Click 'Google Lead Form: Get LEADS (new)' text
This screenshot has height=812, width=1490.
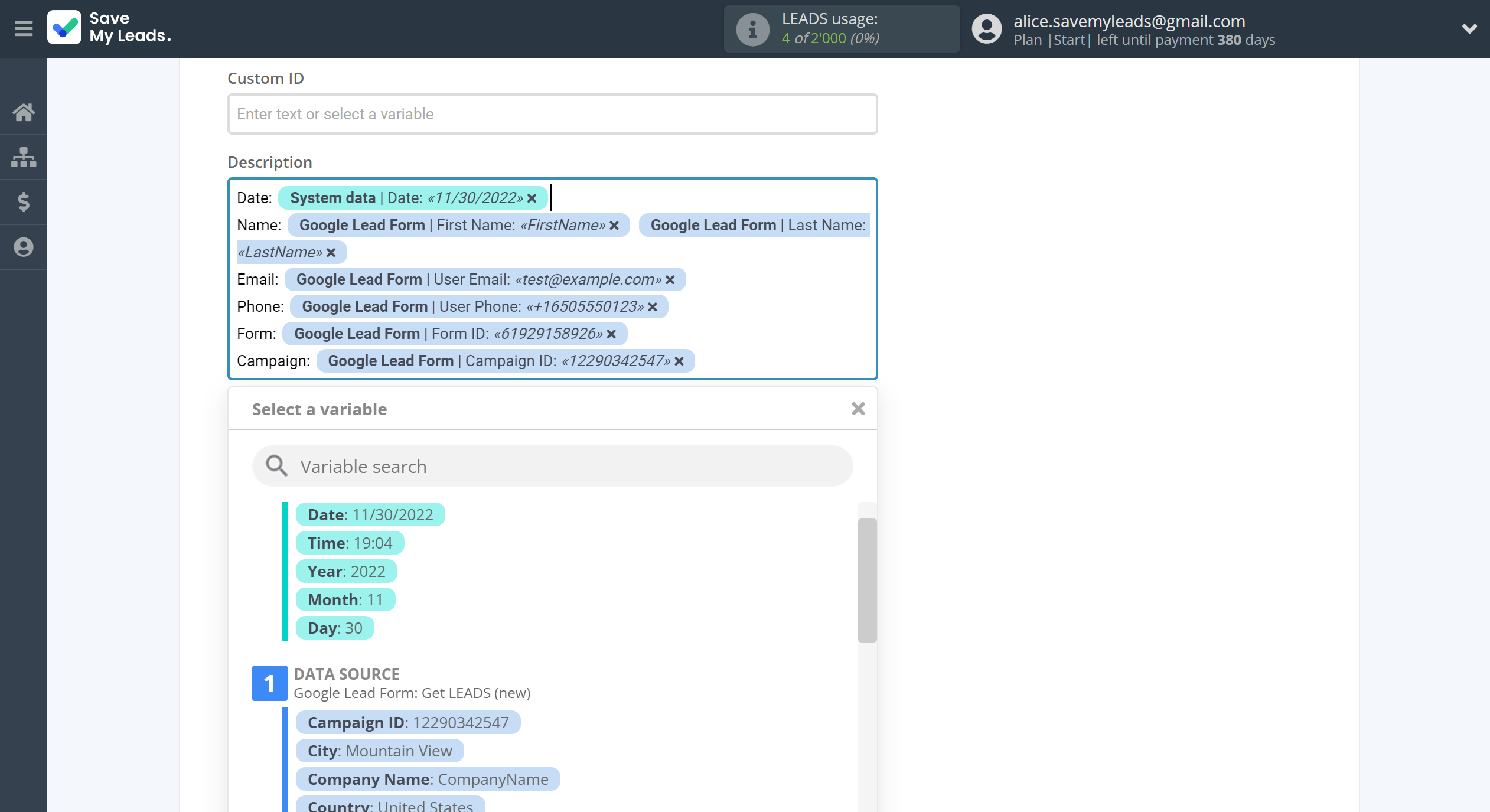point(412,693)
